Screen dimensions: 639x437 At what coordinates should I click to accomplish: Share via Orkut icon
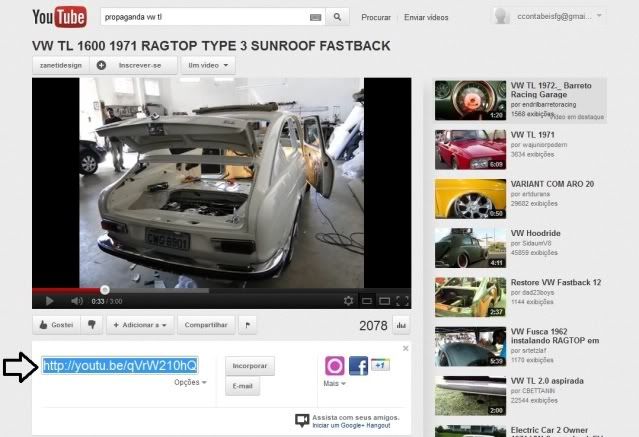point(335,366)
